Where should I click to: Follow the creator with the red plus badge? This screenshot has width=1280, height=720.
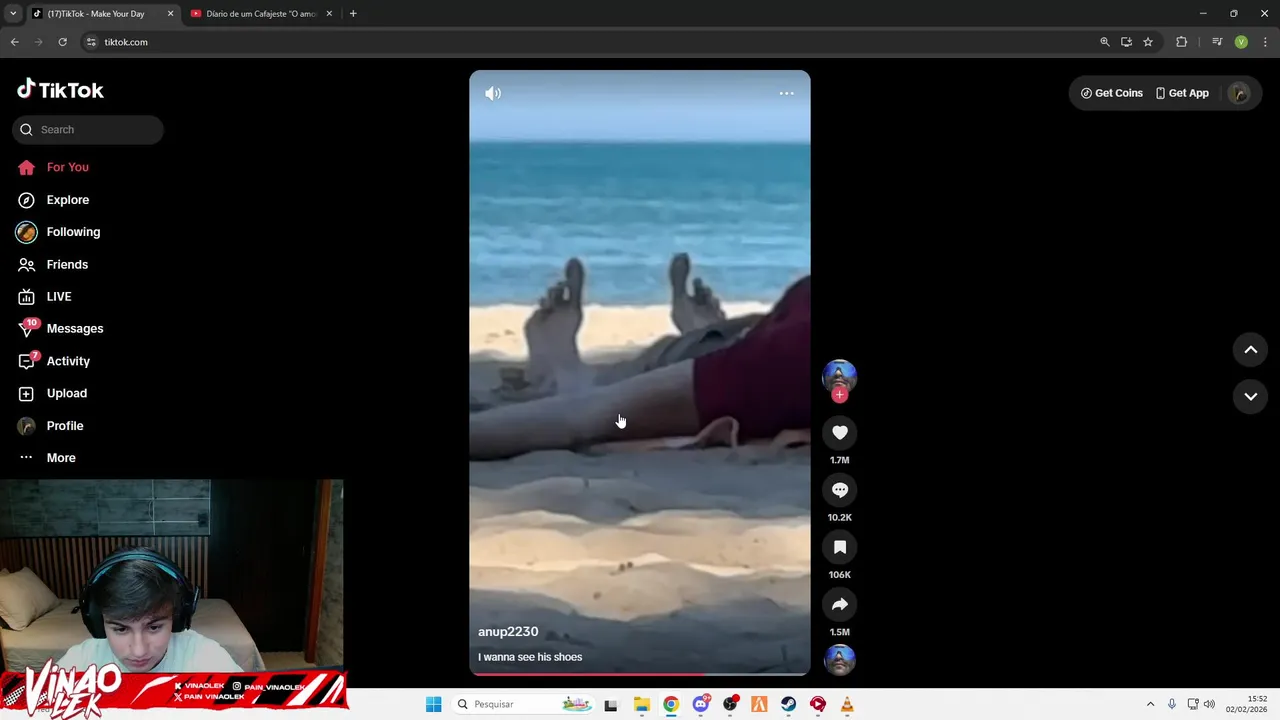[840, 395]
